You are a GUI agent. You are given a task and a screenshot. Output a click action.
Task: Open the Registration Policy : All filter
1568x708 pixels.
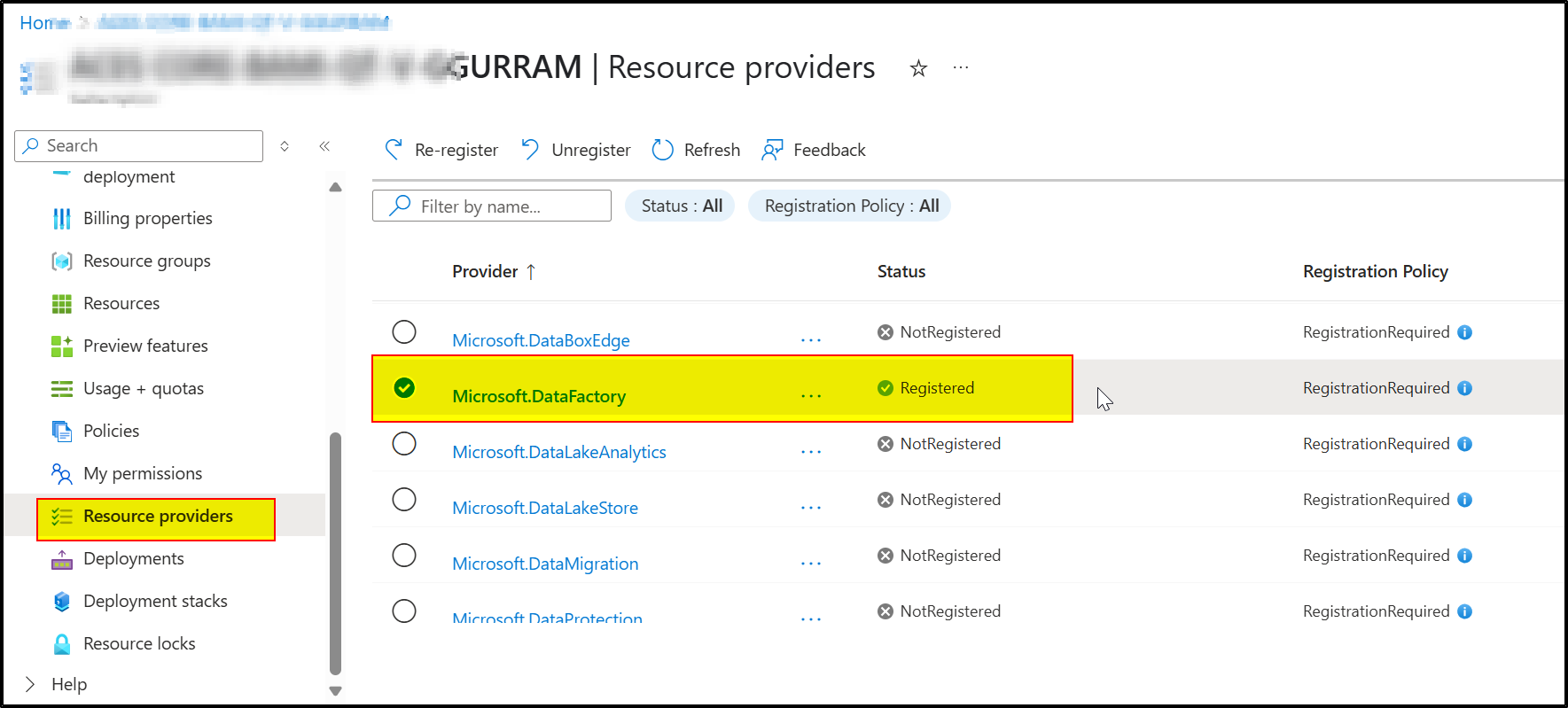pos(850,206)
